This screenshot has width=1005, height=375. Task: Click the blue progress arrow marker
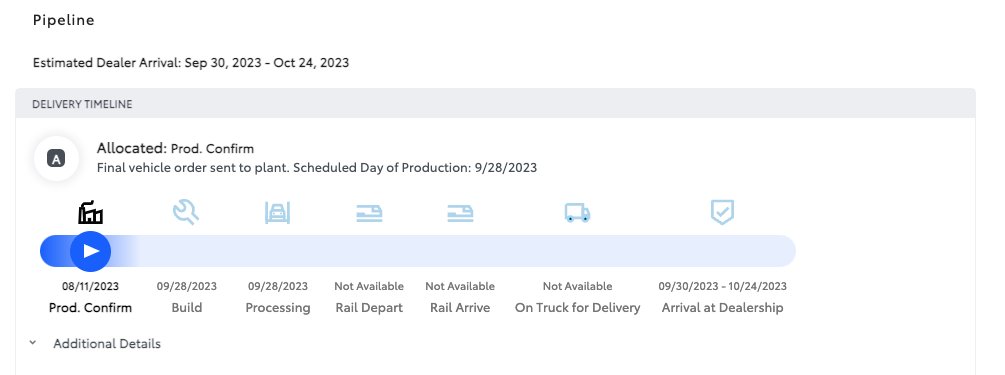[90, 251]
